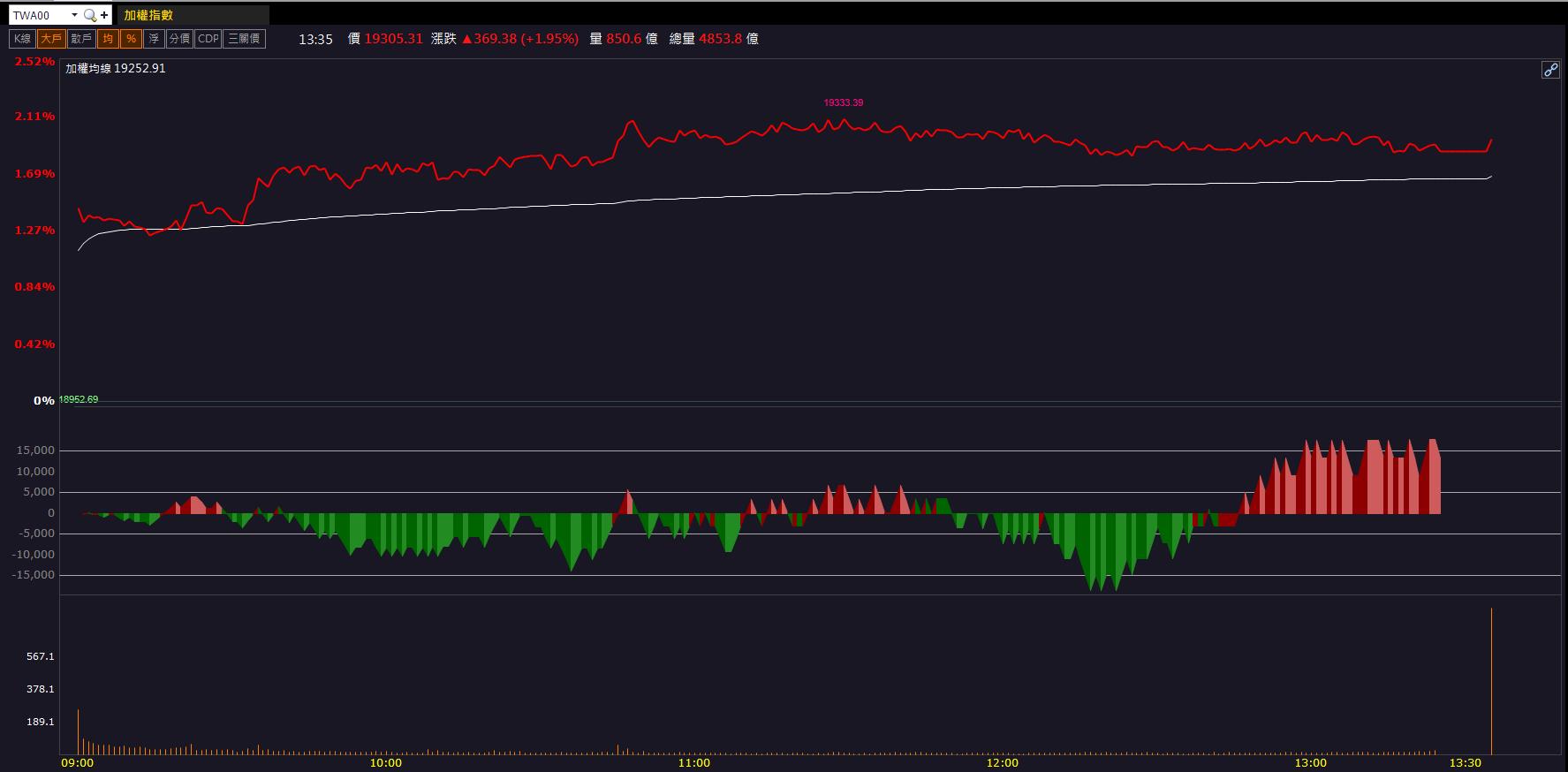The width and height of the screenshot is (1568, 772).
Task: Click the time text "13:35"
Action: coord(315,39)
